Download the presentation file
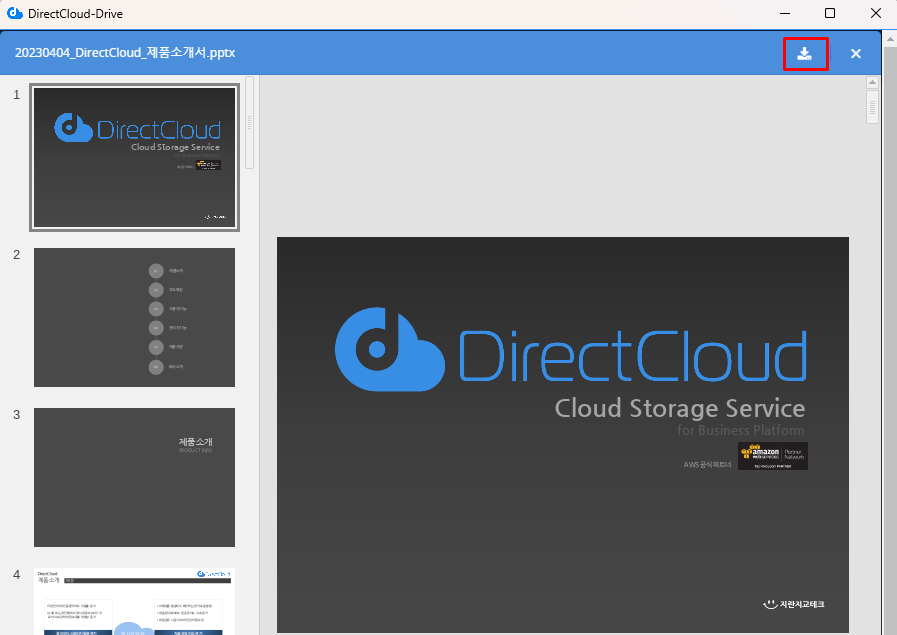 click(805, 54)
